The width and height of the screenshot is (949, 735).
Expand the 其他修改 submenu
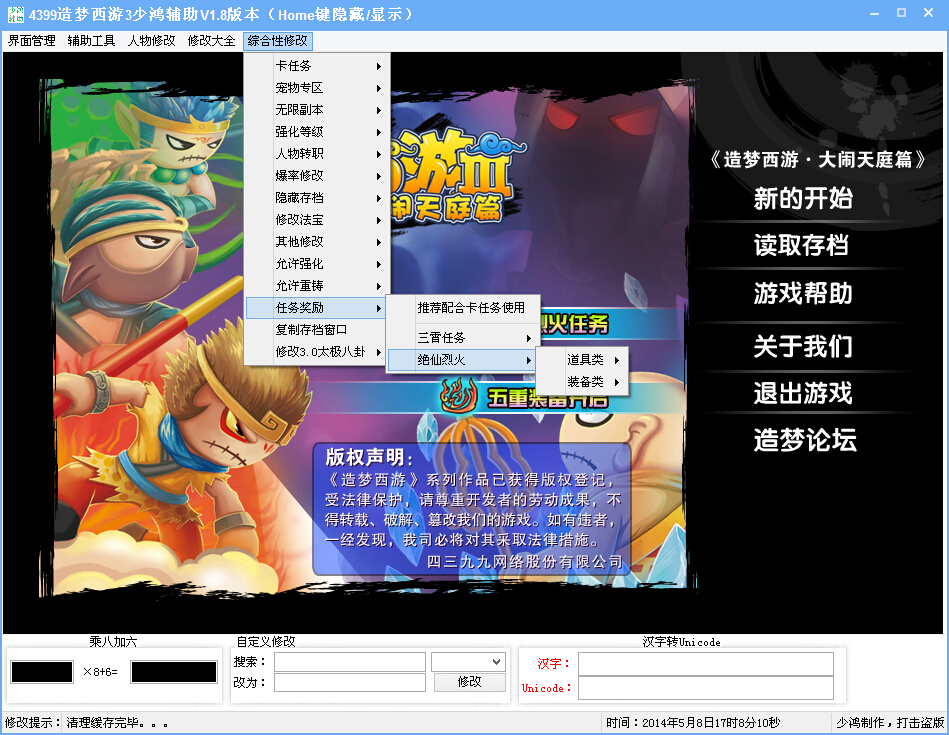point(316,242)
